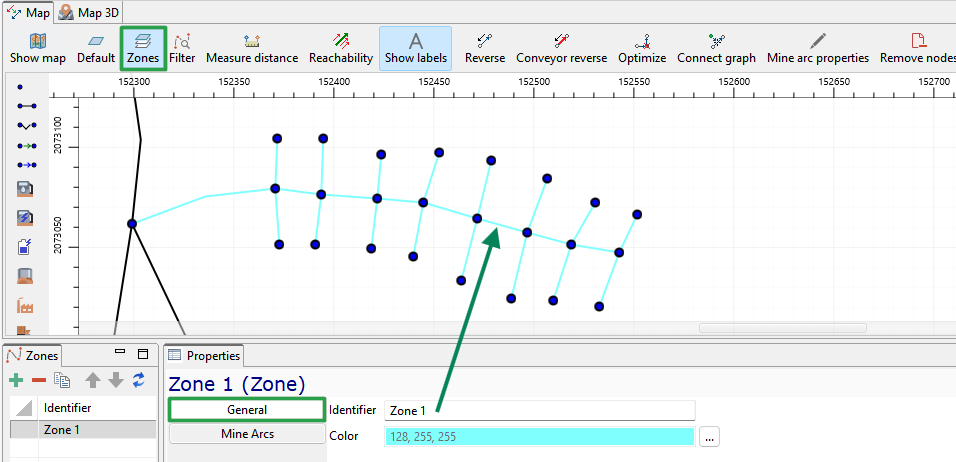Select the orange factory palette icon
The image size is (956, 462).
[x=26, y=305]
